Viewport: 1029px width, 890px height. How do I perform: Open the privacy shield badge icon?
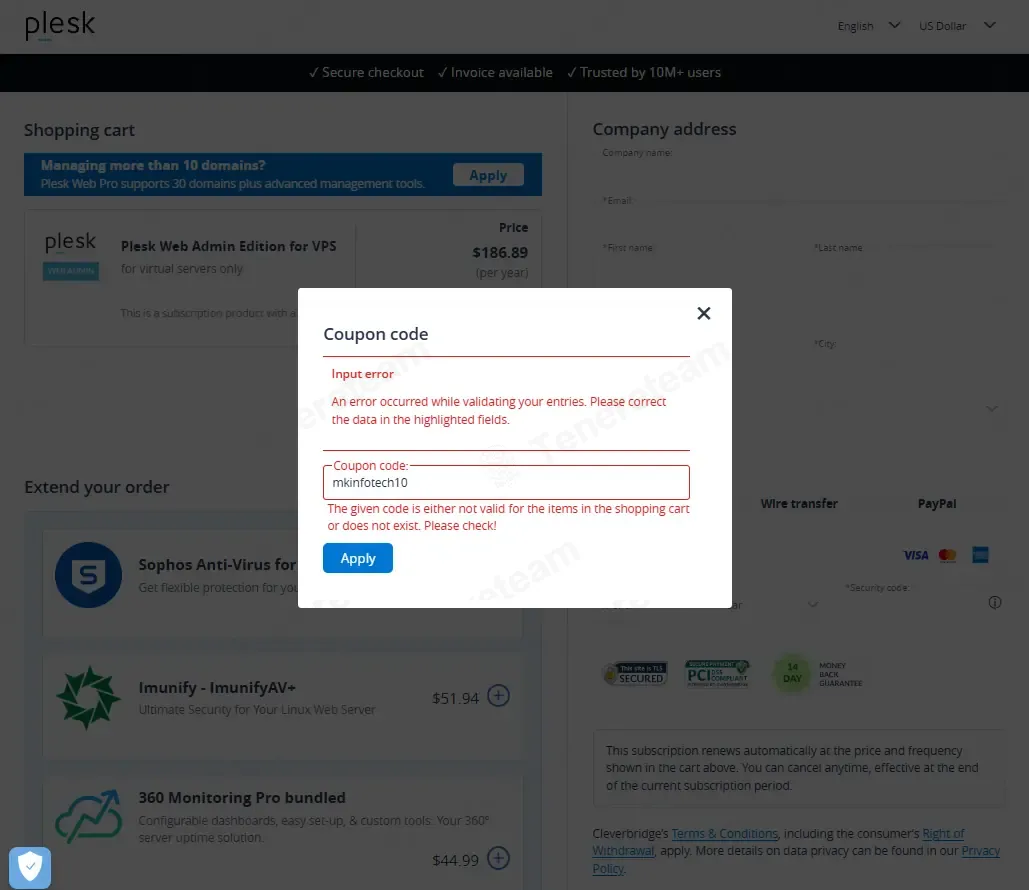[x=30, y=868]
